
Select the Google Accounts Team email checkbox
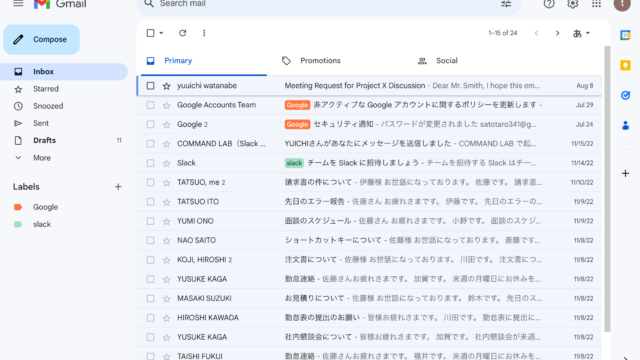(x=150, y=105)
